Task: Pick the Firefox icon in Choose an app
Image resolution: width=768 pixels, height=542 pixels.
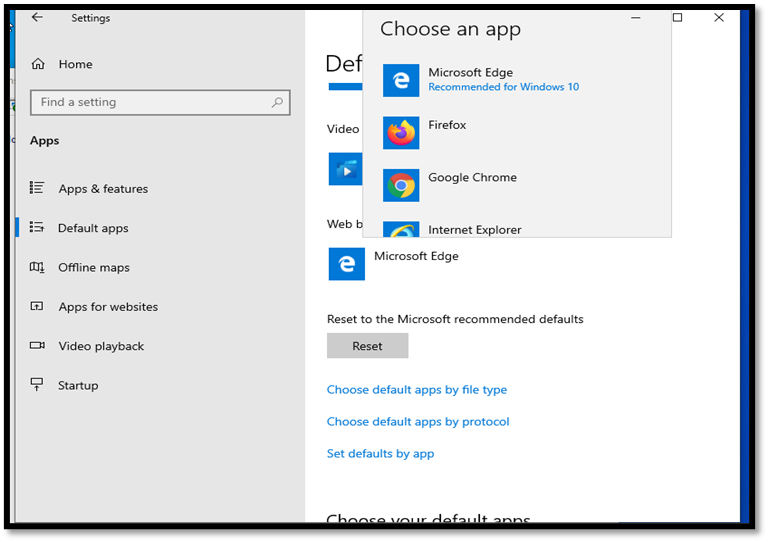Action: coord(401,133)
